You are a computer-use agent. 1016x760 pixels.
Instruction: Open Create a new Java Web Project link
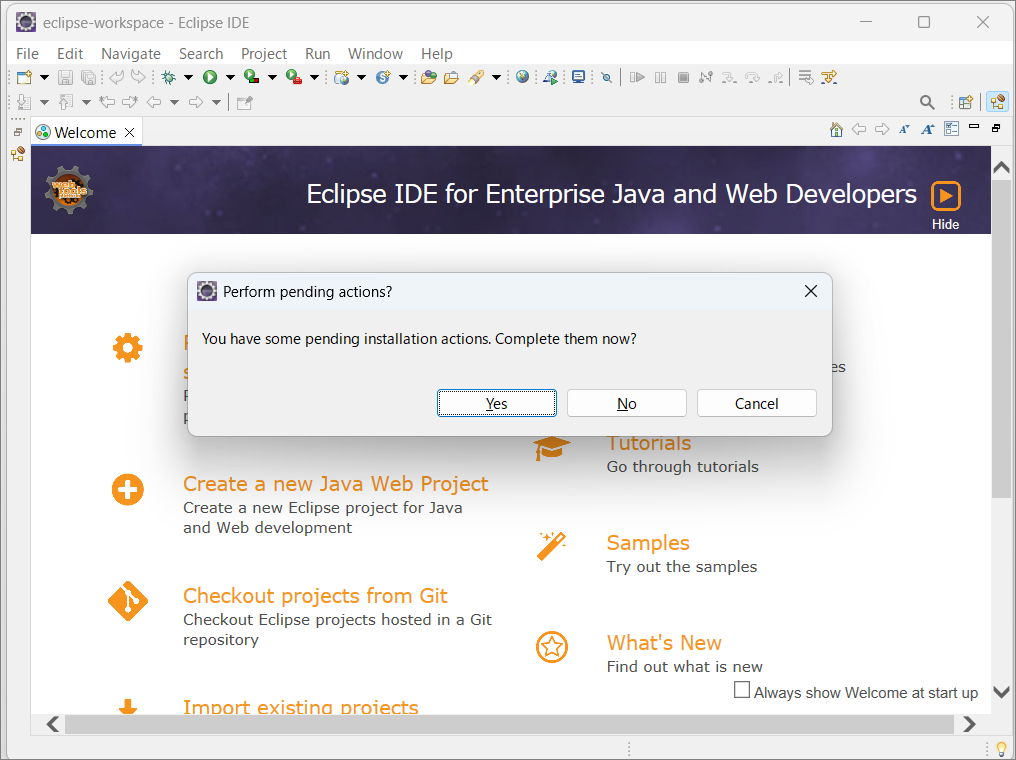point(336,484)
